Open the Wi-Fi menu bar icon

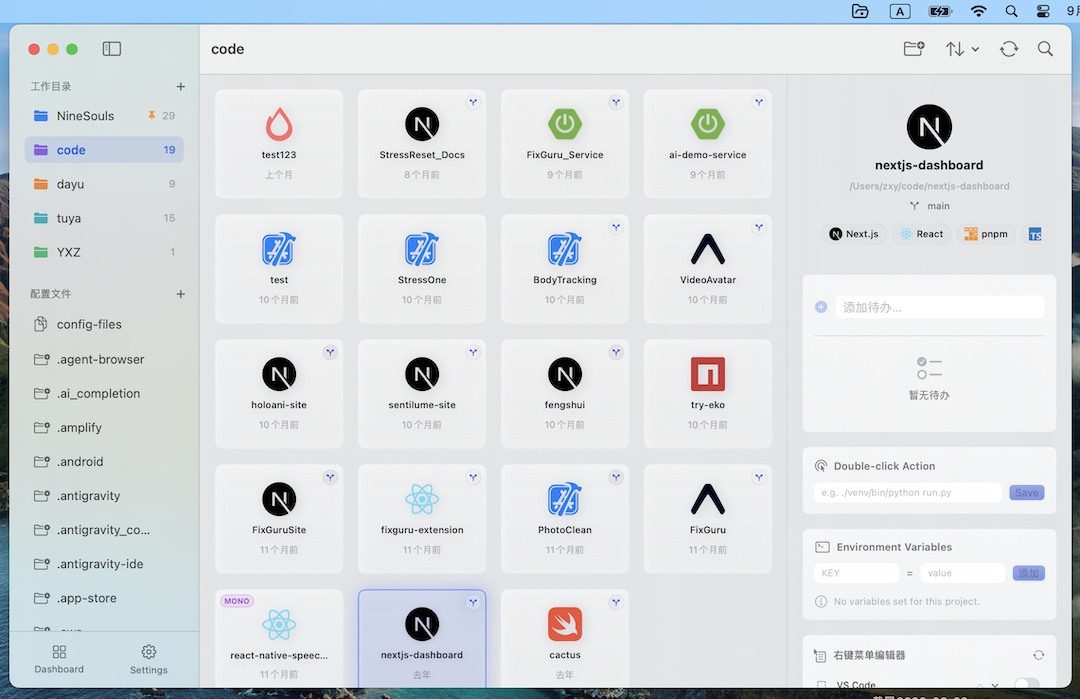[978, 11]
